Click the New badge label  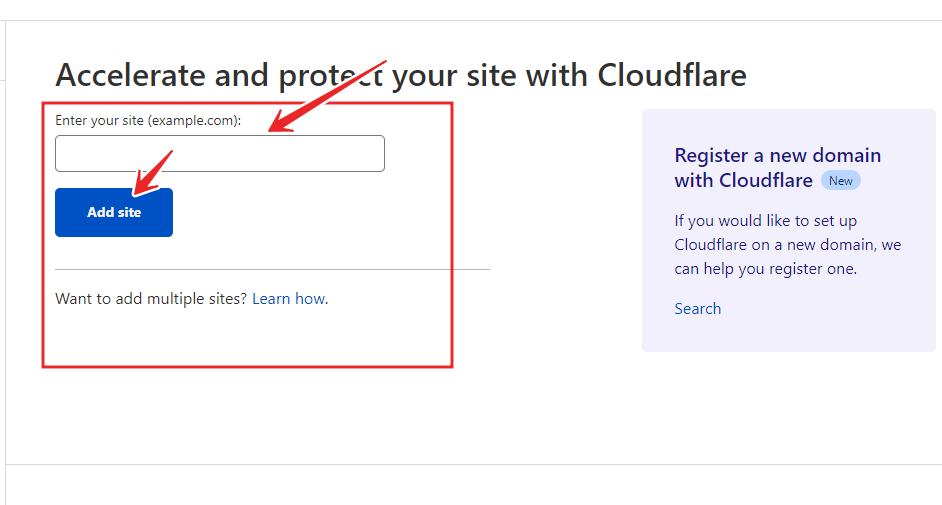point(840,181)
